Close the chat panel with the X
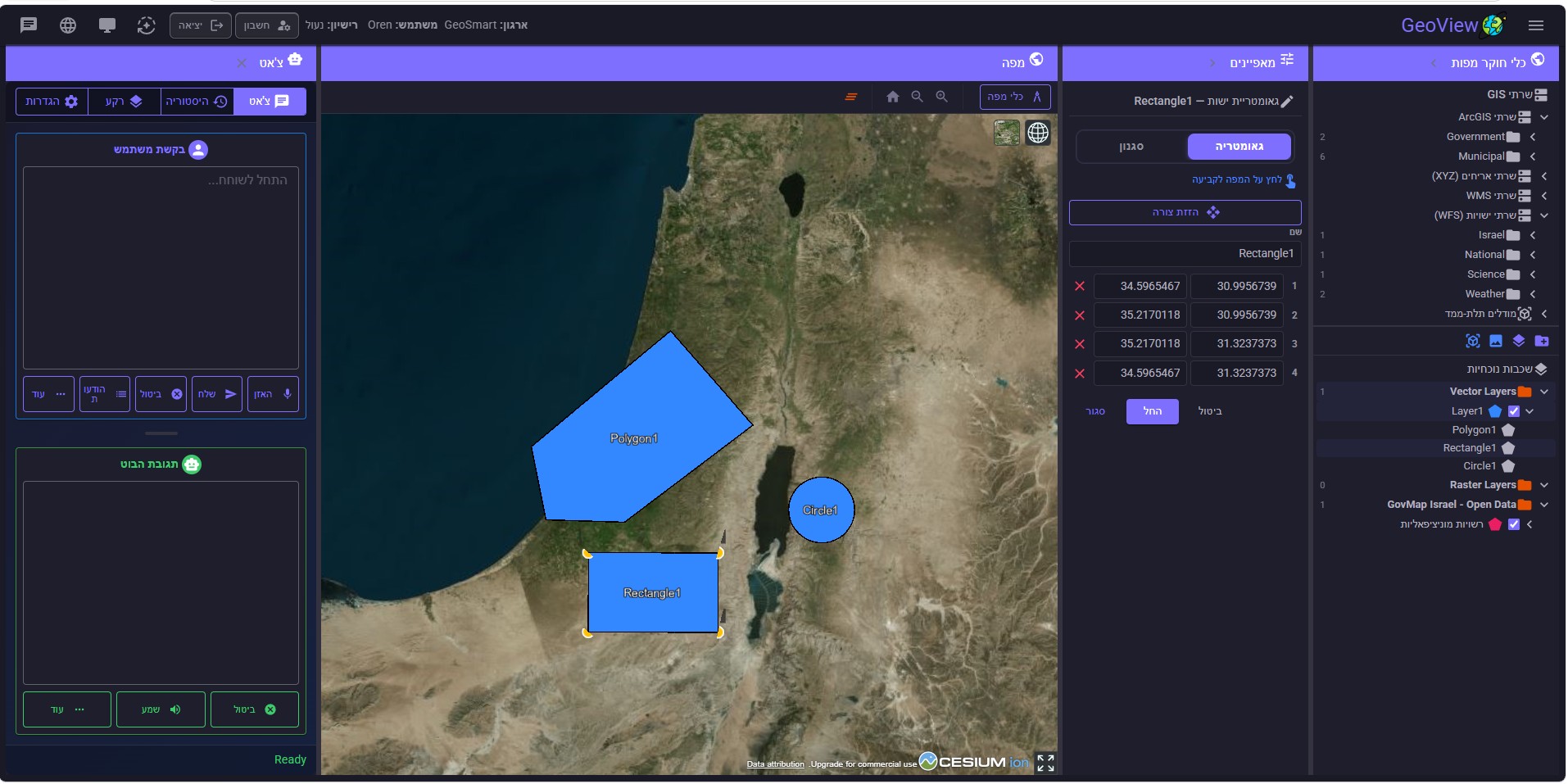 click(242, 63)
